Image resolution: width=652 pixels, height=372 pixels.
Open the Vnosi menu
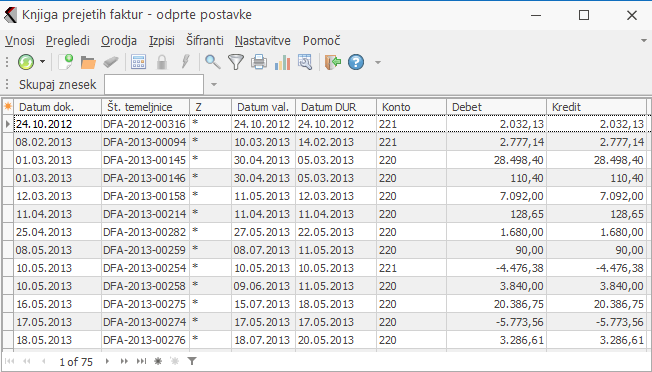(x=20, y=41)
